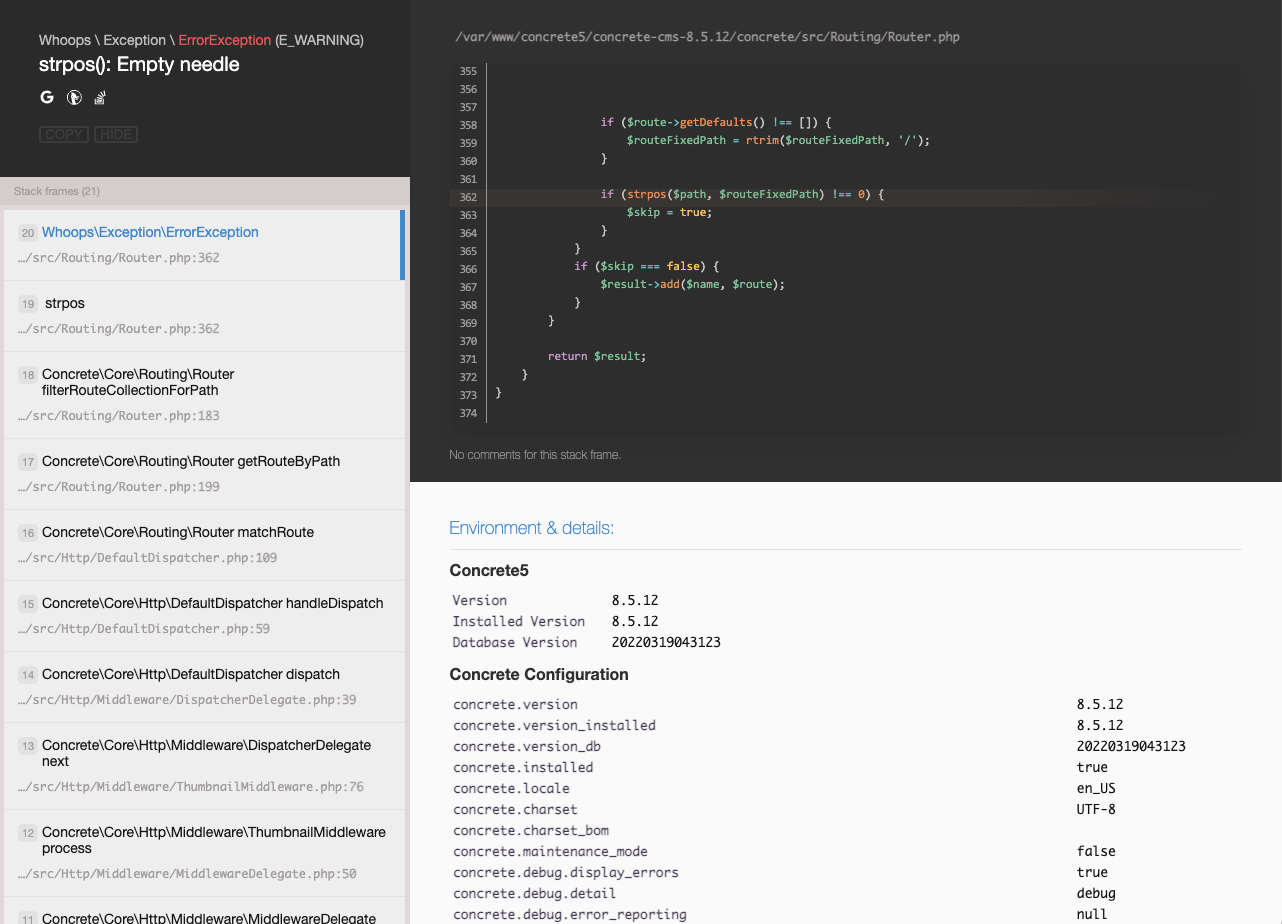Select frame 12 ThumbnailMiddleware process
1282x924 pixels.
(x=204, y=853)
